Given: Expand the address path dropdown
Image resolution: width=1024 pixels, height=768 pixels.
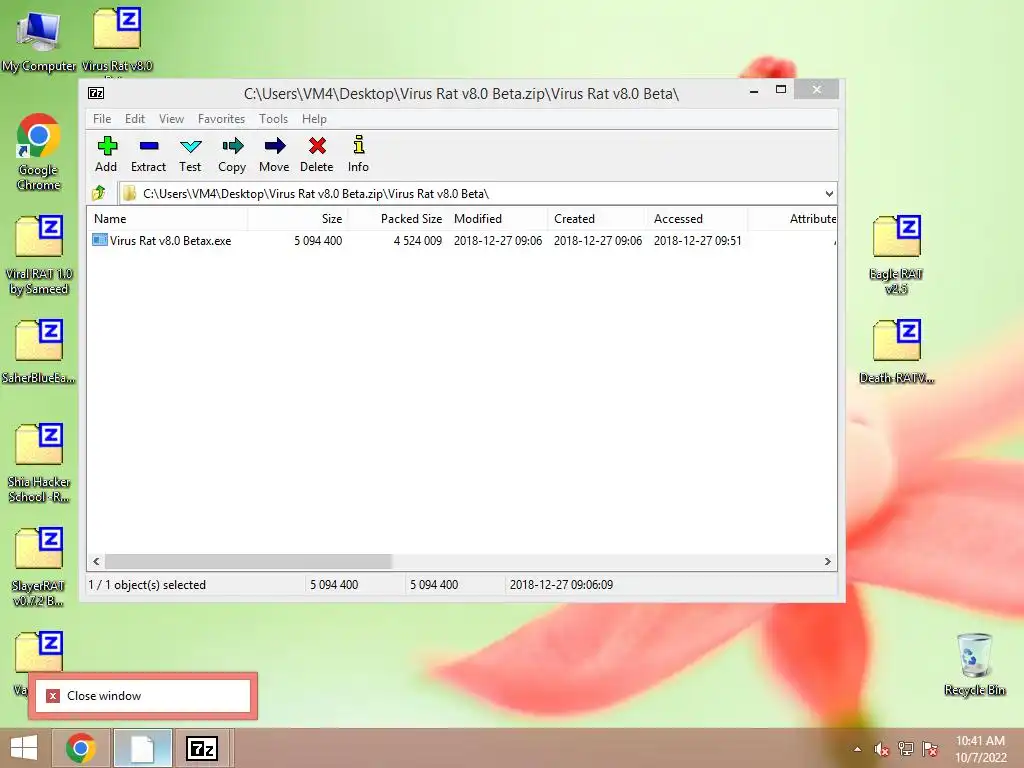Looking at the screenshot, I should click(x=829, y=193).
